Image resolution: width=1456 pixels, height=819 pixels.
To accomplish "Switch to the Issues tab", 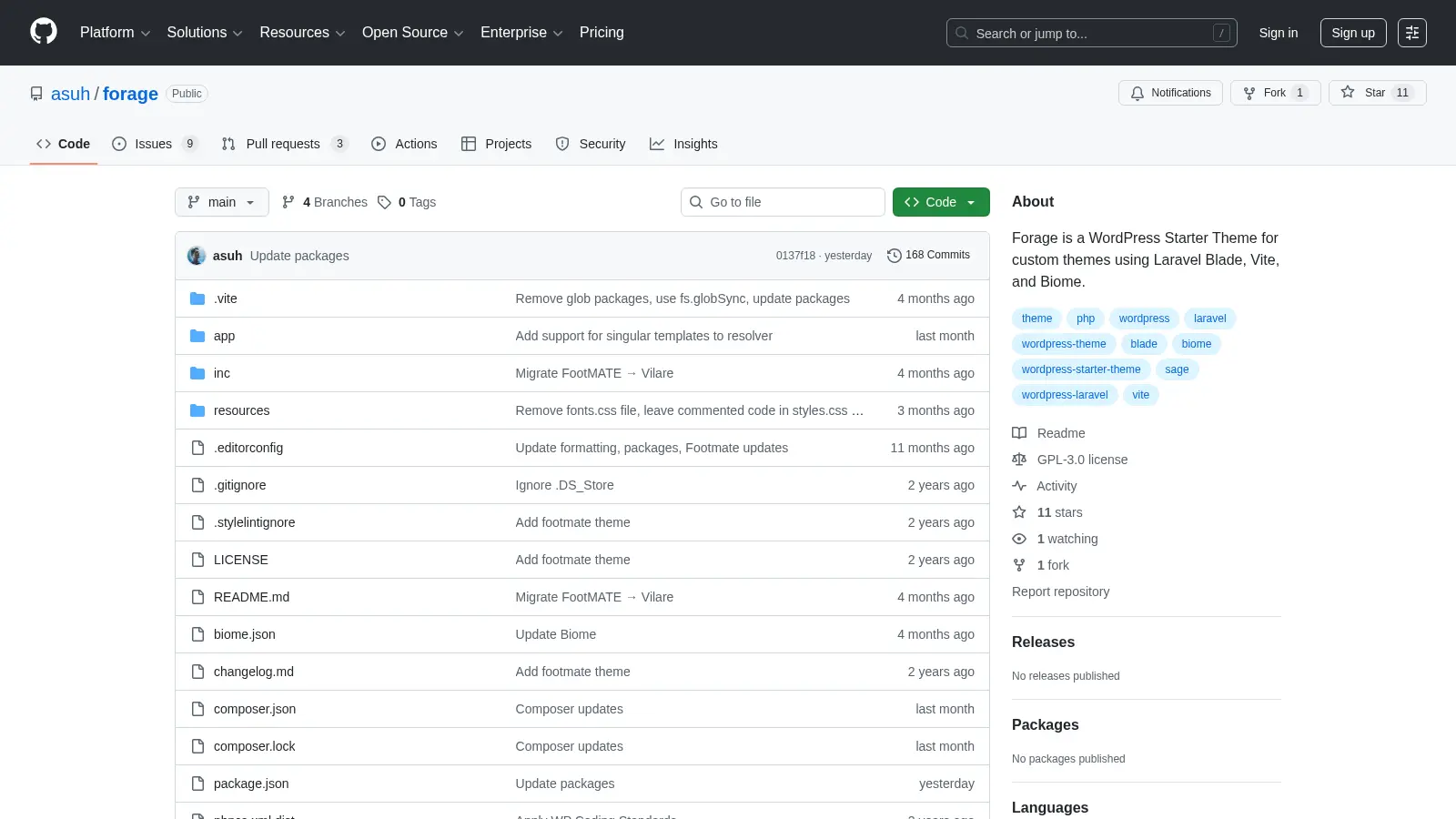I will [155, 144].
